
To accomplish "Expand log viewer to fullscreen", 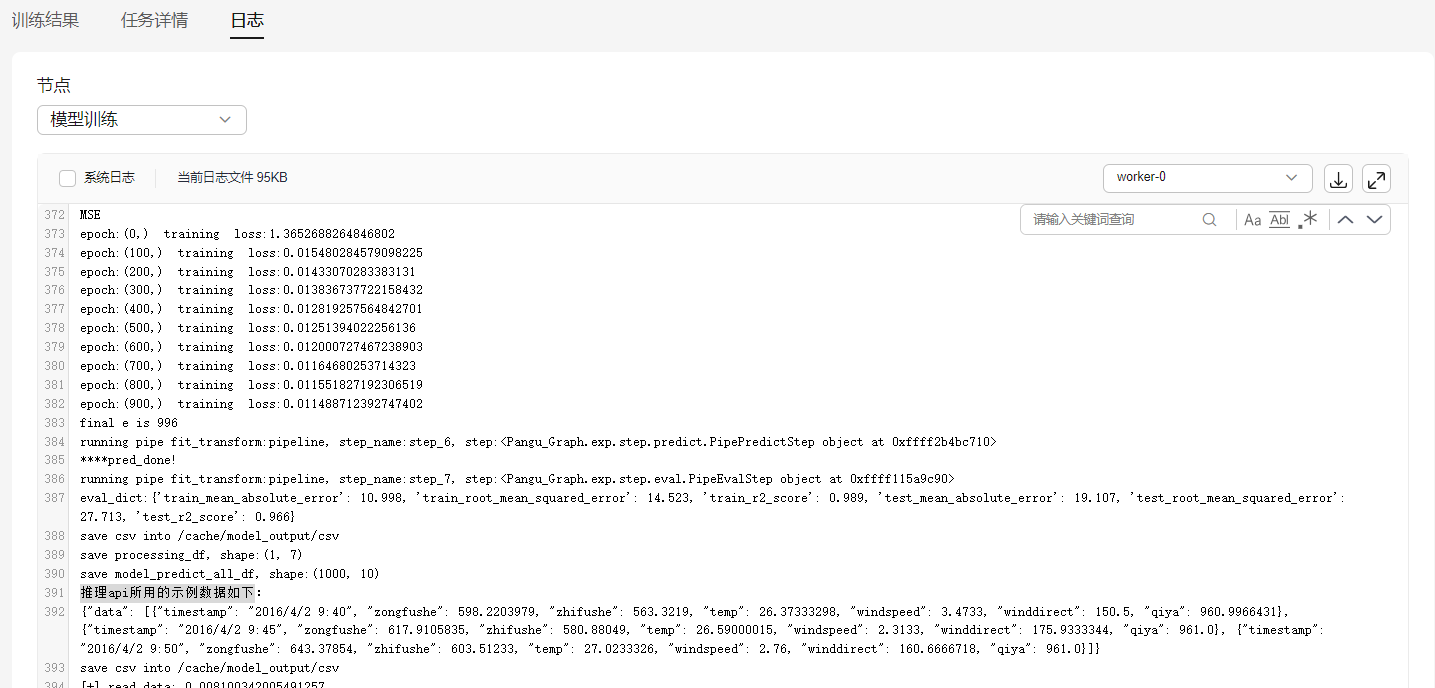I will pyautogui.click(x=1376, y=179).
